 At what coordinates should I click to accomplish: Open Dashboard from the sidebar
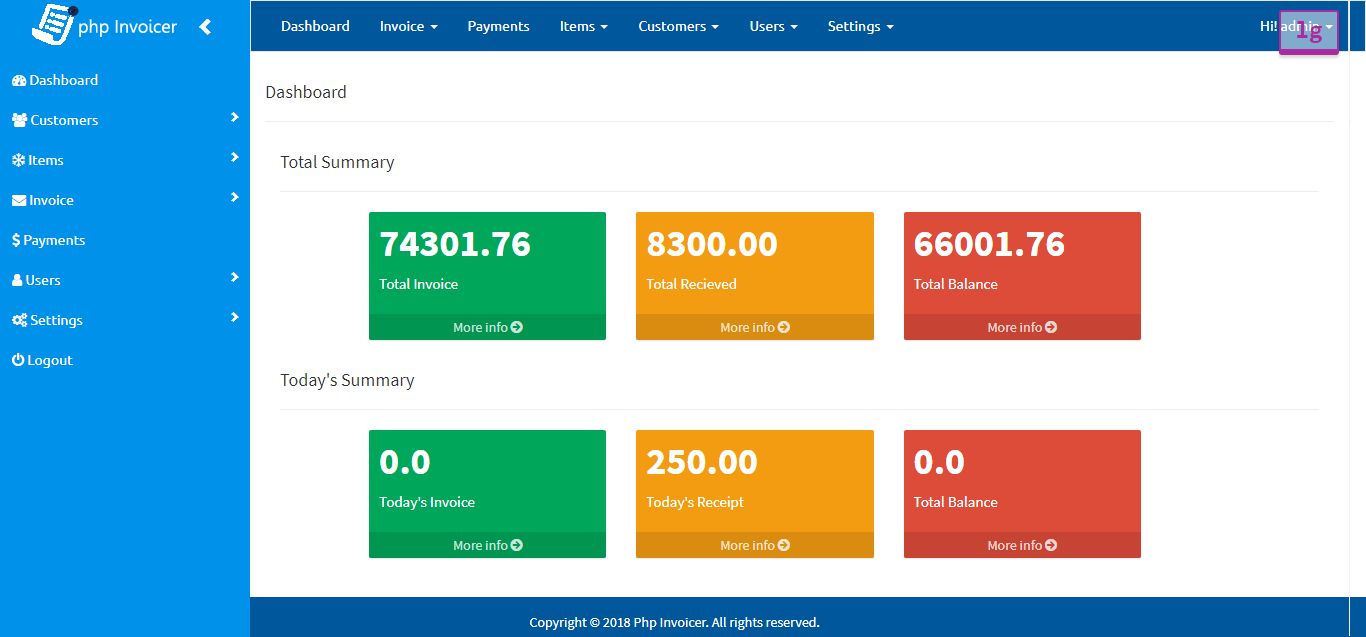[x=55, y=80]
